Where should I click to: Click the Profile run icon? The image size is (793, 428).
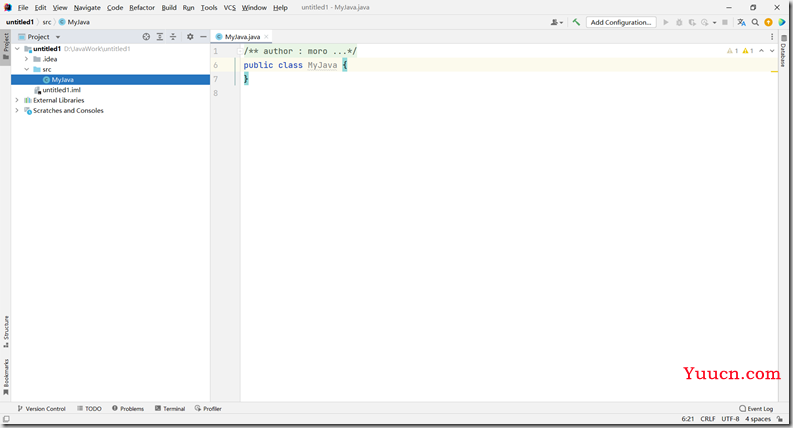click(704, 22)
